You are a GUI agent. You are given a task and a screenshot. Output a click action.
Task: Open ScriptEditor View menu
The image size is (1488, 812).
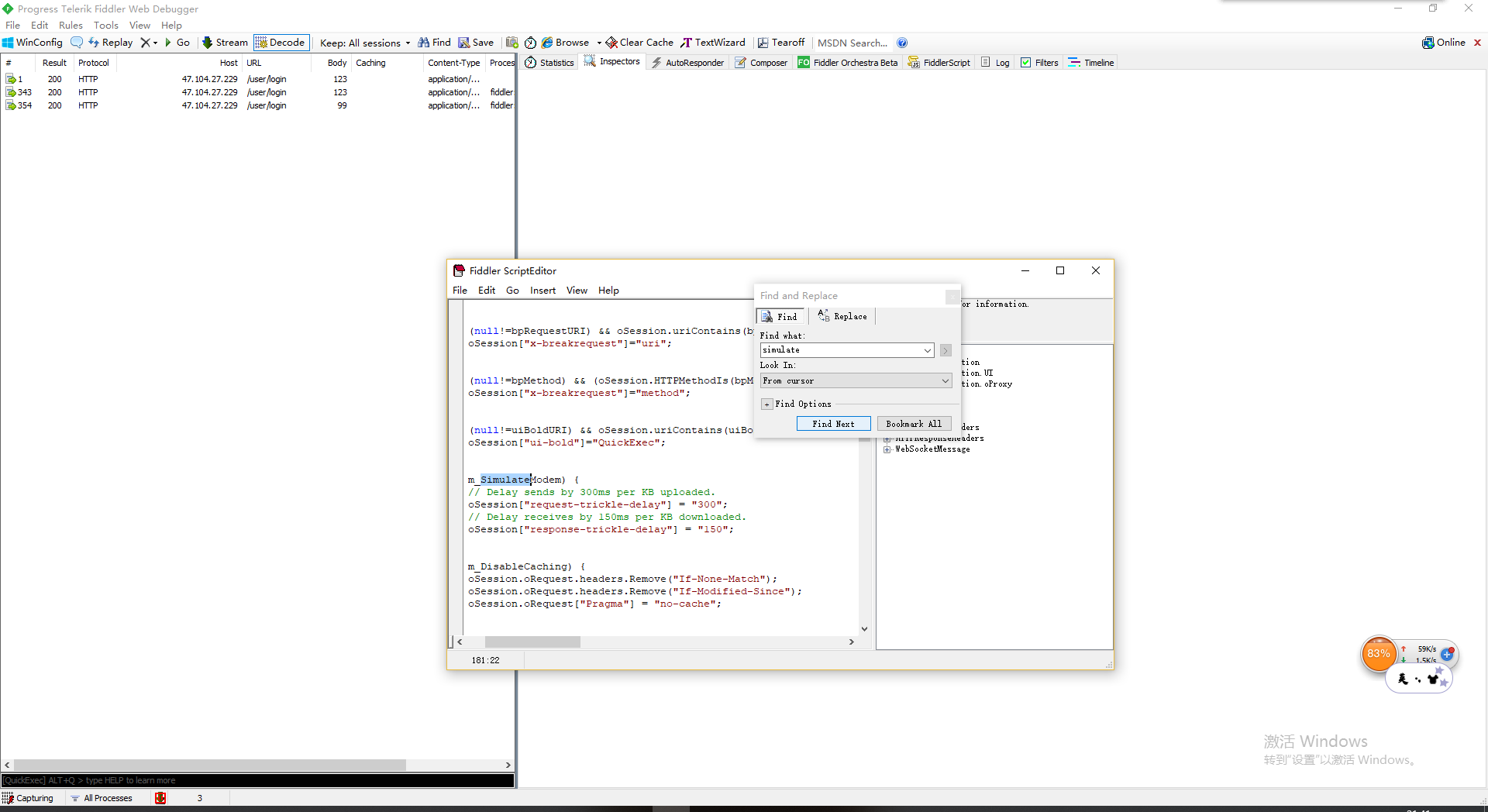[577, 291]
